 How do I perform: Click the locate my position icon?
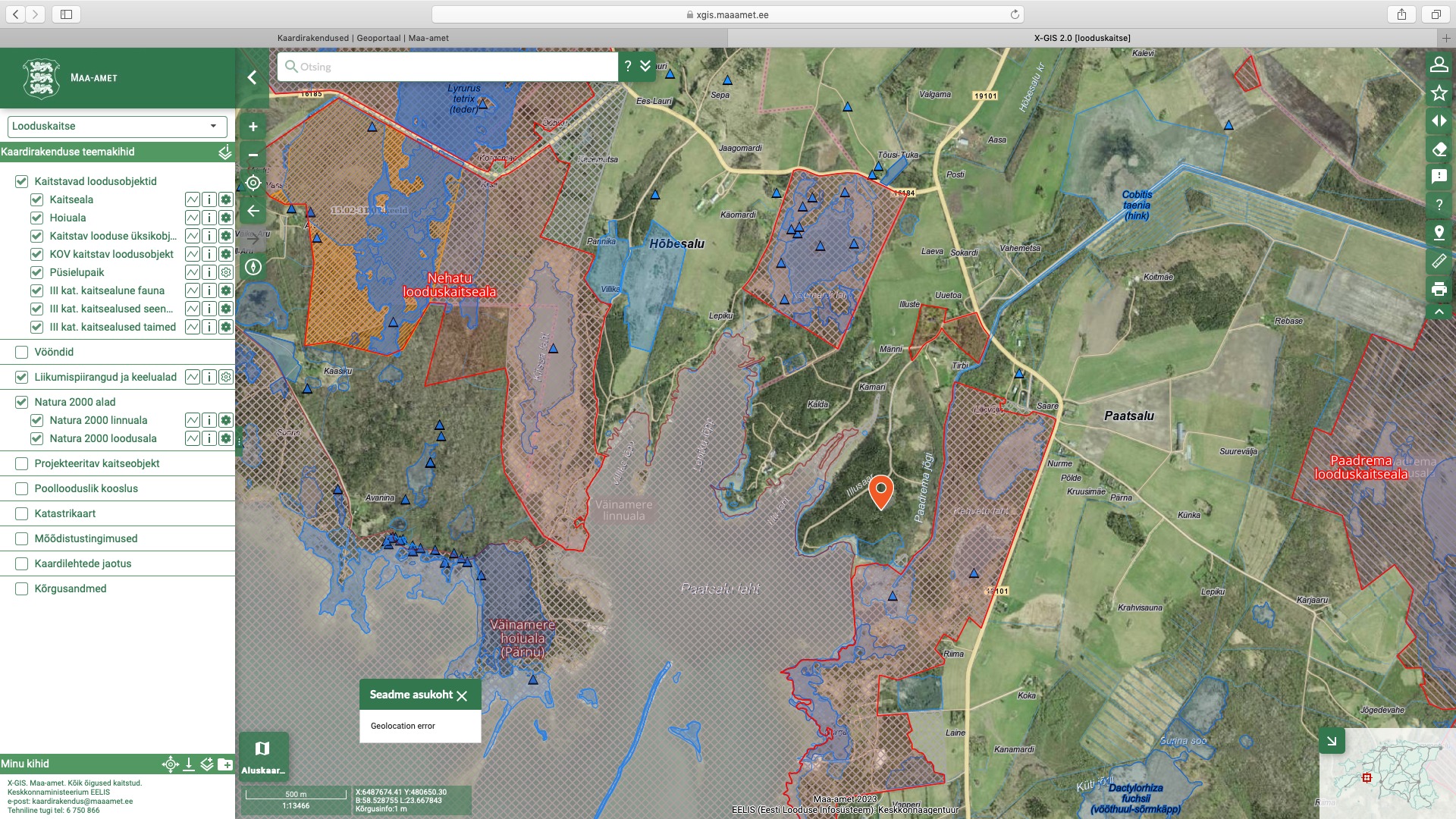pos(253,183)
